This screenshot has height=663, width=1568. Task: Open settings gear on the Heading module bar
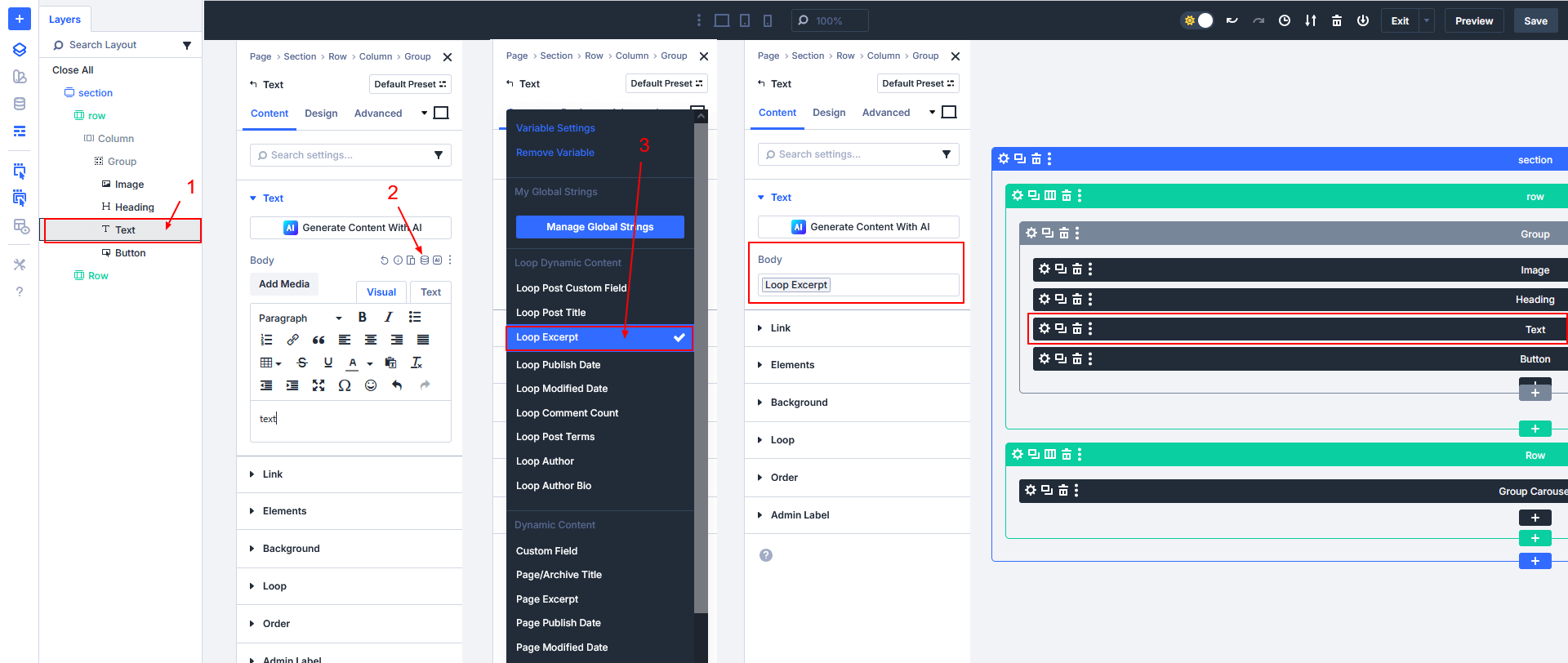[x=1044, y=299]
